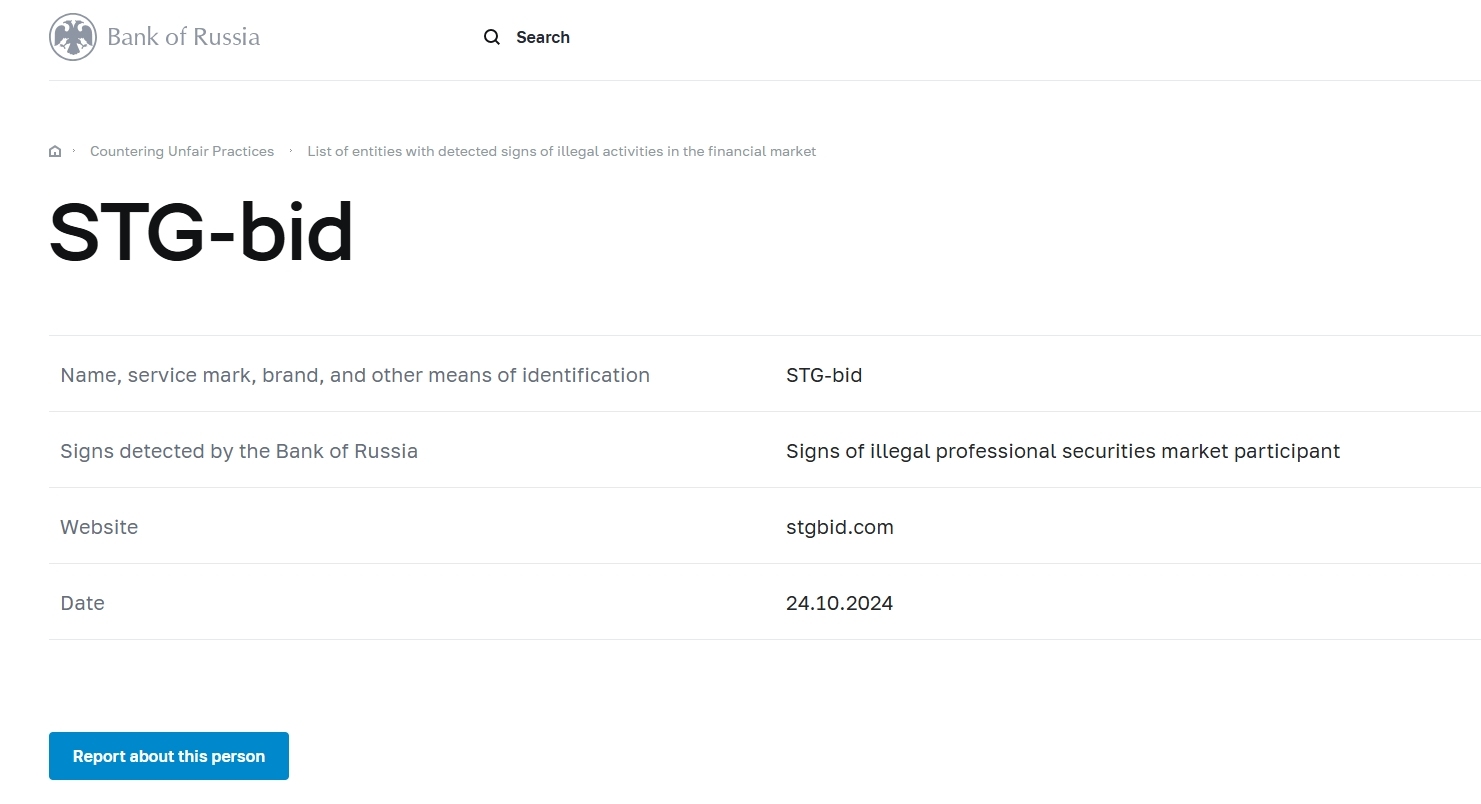Click the large STG-bid page heading
The height and width of the screenshot is (804, 1481).
tap(201, 233)
